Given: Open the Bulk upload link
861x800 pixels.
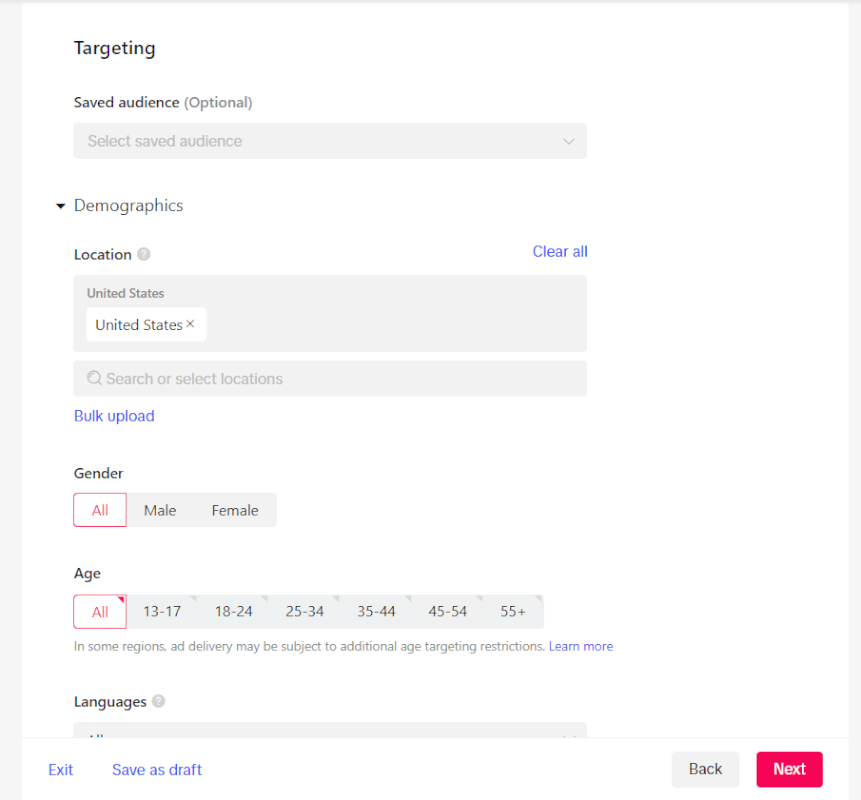Looking at the screenshot, I should tap(114, 416).
